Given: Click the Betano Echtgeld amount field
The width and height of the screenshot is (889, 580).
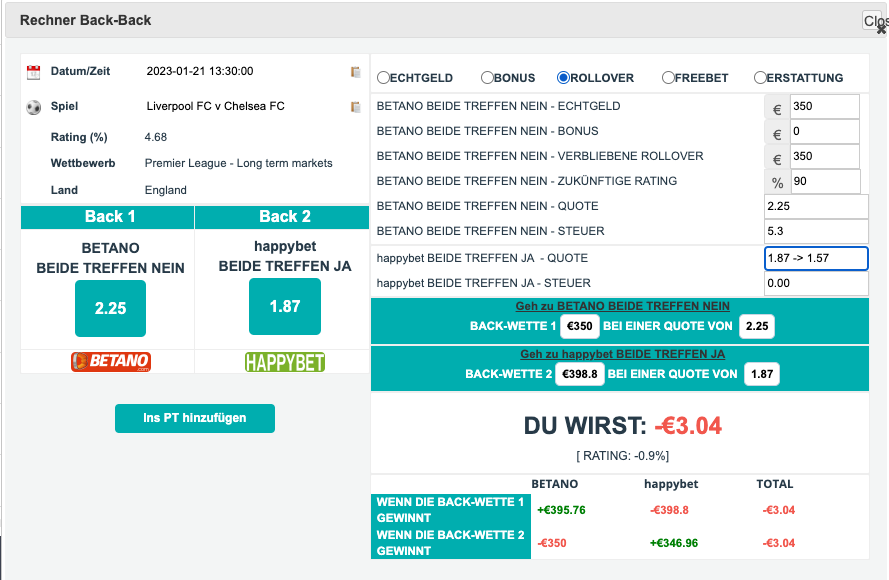Looking at the screenshot, I should coord(824,107).
